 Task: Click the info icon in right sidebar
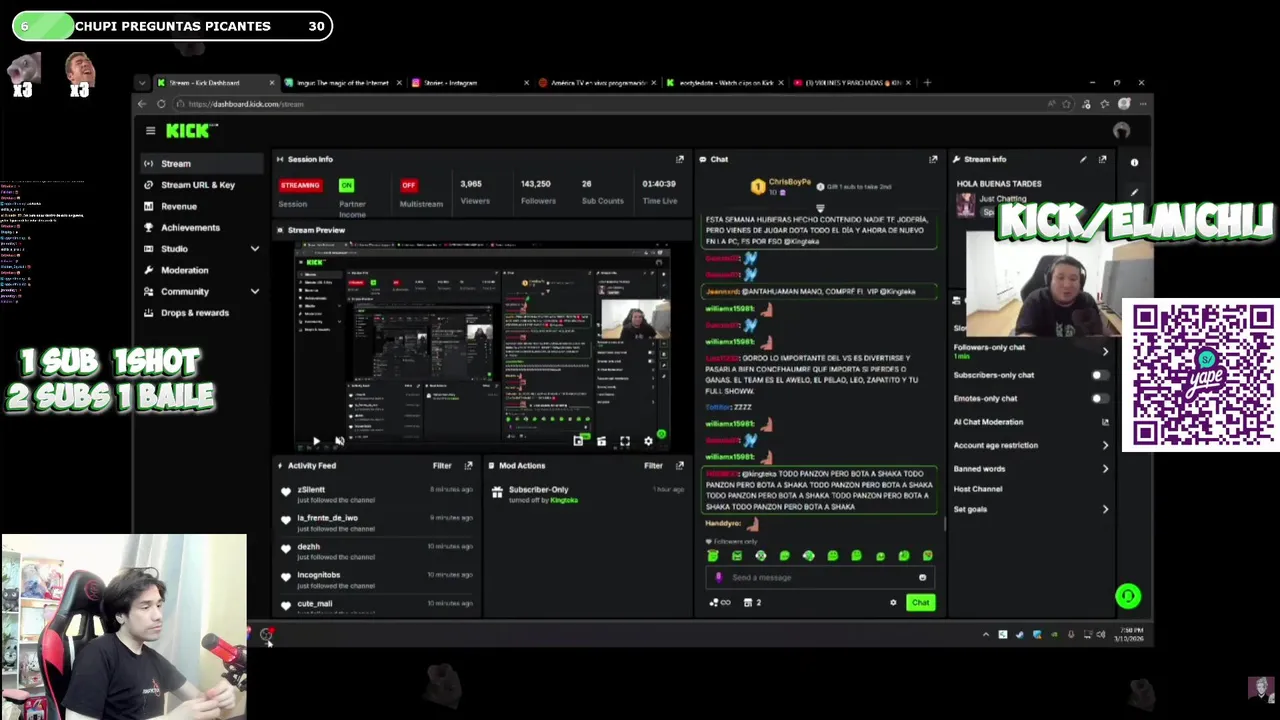point(1134,162)
